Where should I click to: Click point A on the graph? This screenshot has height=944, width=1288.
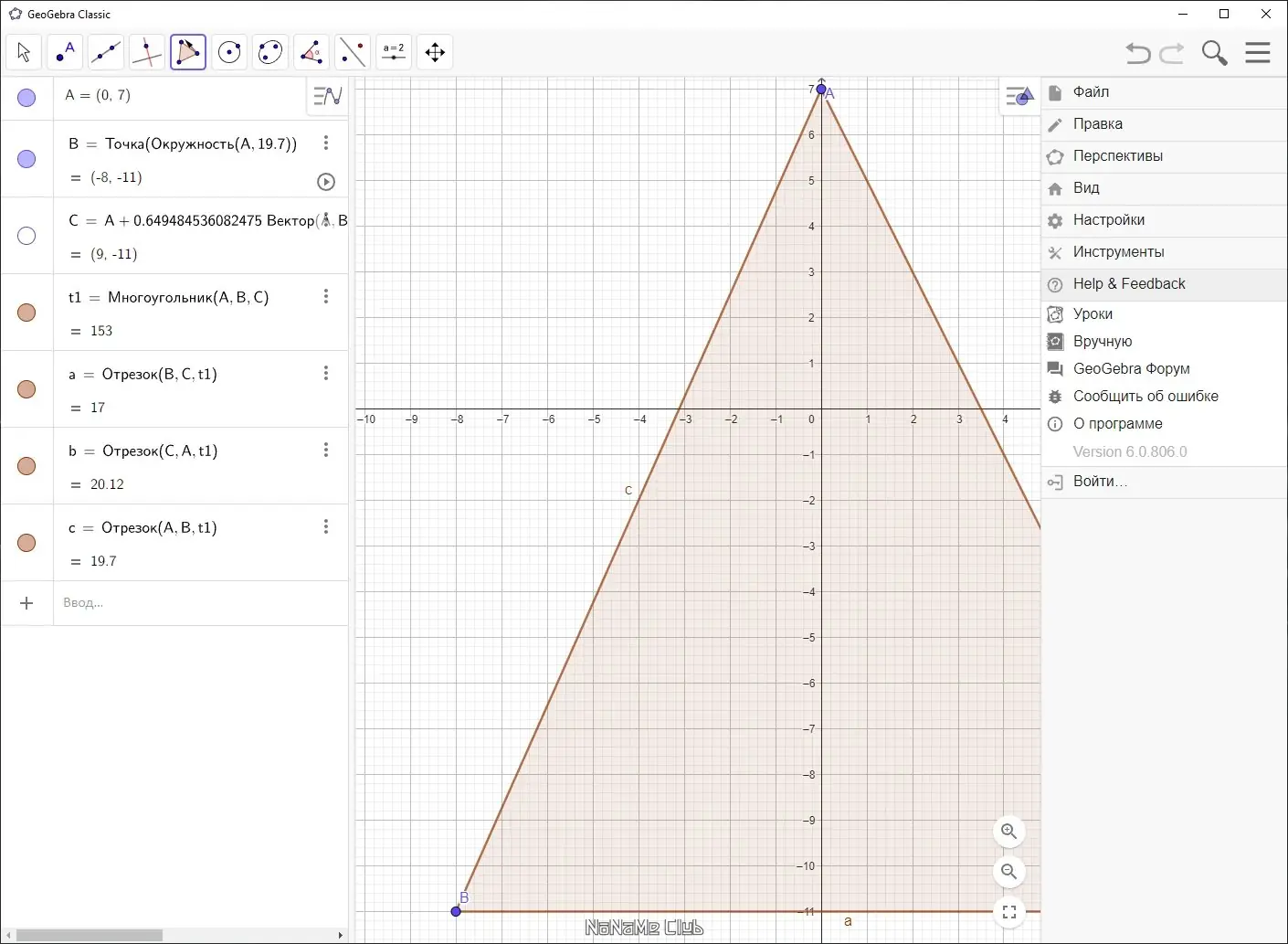821,90
